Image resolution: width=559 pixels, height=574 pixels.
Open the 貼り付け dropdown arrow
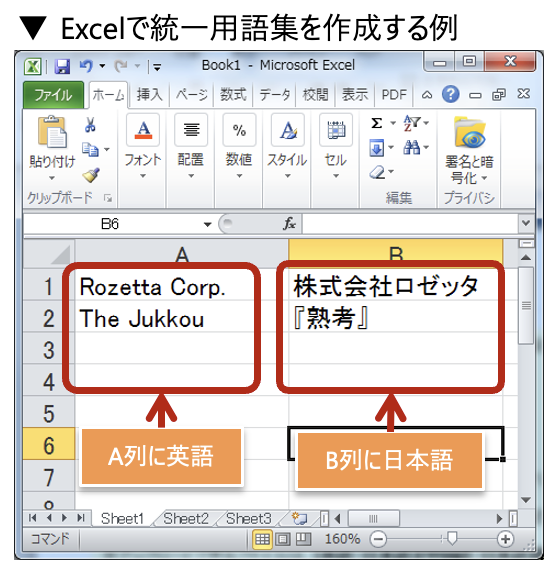pyautogui.click(x=52, y=178)
